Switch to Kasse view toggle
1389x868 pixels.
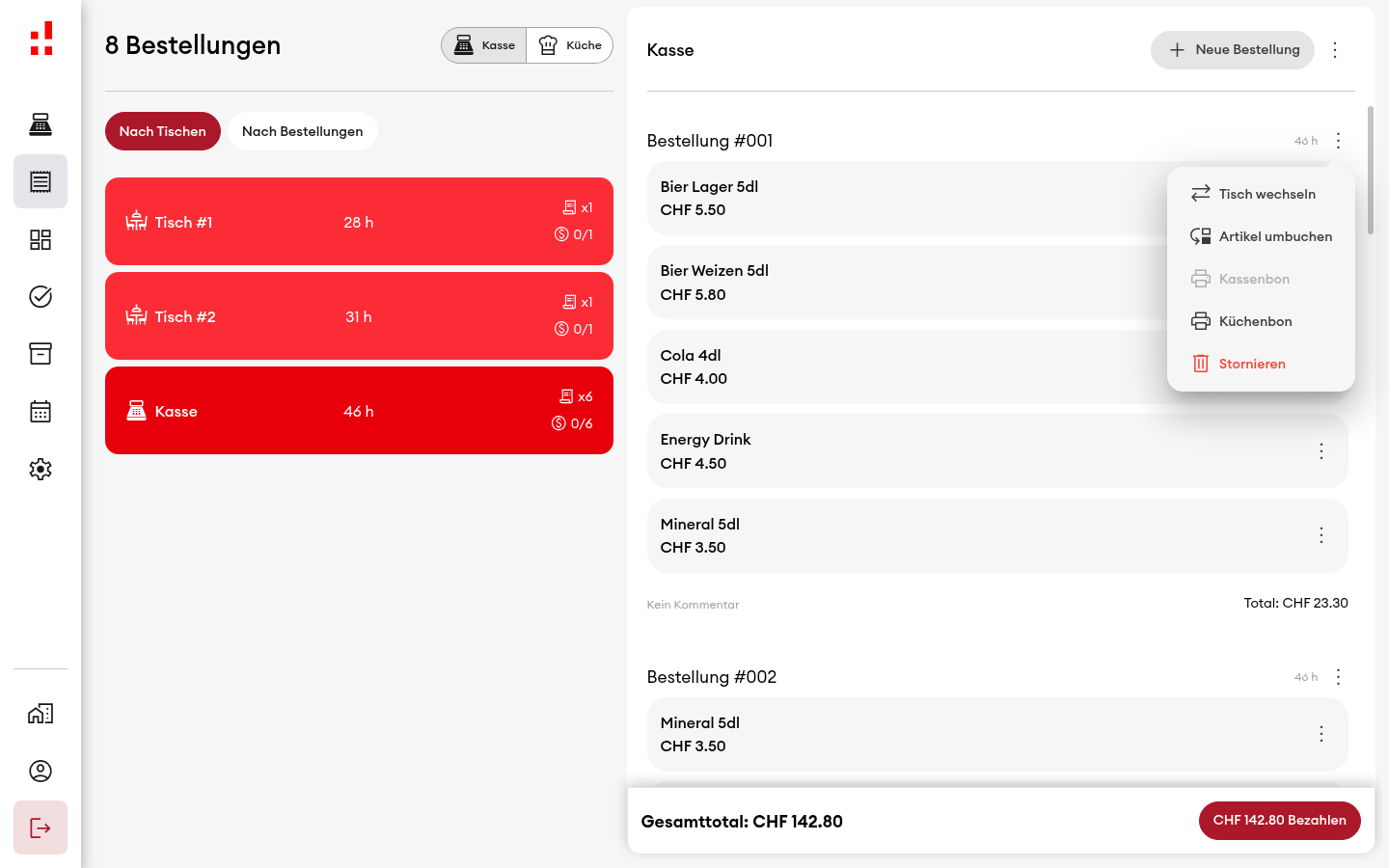(484, 45)
